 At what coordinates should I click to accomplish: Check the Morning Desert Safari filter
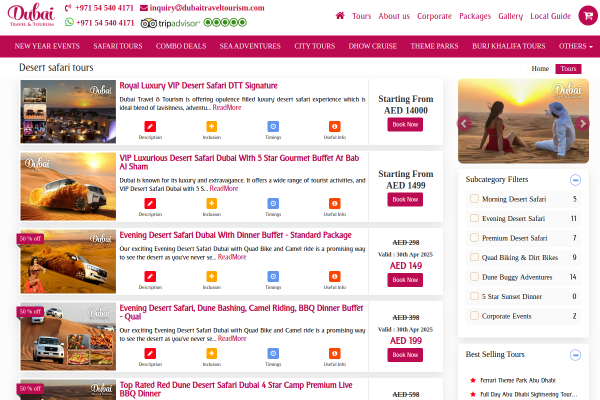[x=474, y=199]
